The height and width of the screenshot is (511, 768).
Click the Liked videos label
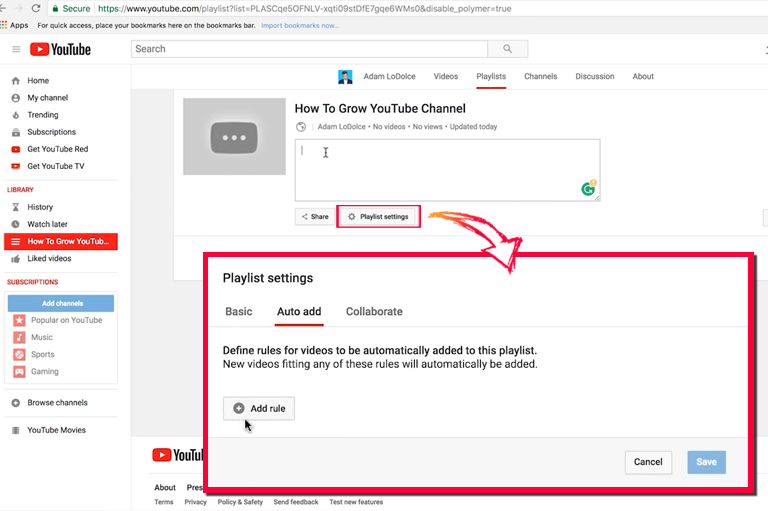click(x=49, y=259)
